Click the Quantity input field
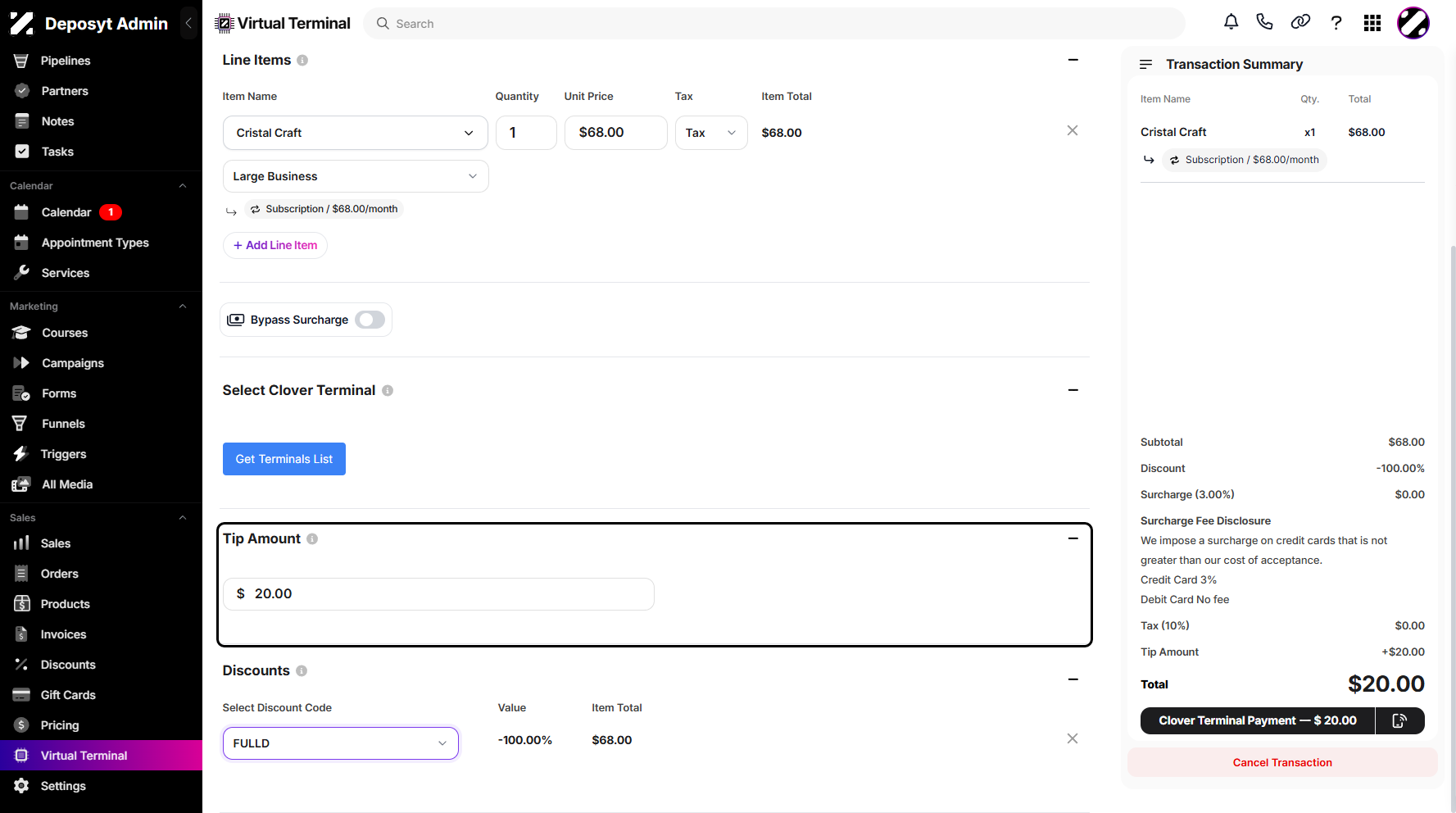The height and width of the screenshot is (813, 1456). pos(526,133)
